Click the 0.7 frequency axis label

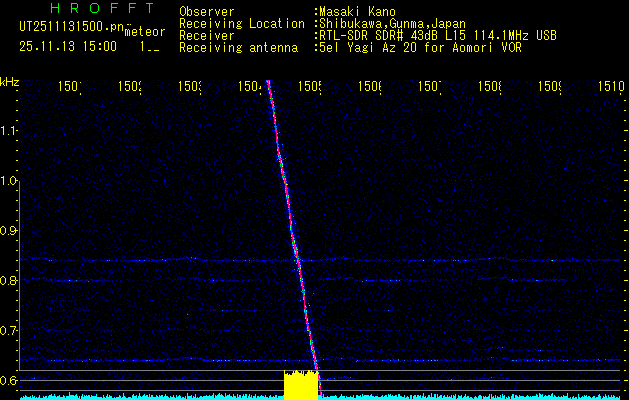[9, 330]
